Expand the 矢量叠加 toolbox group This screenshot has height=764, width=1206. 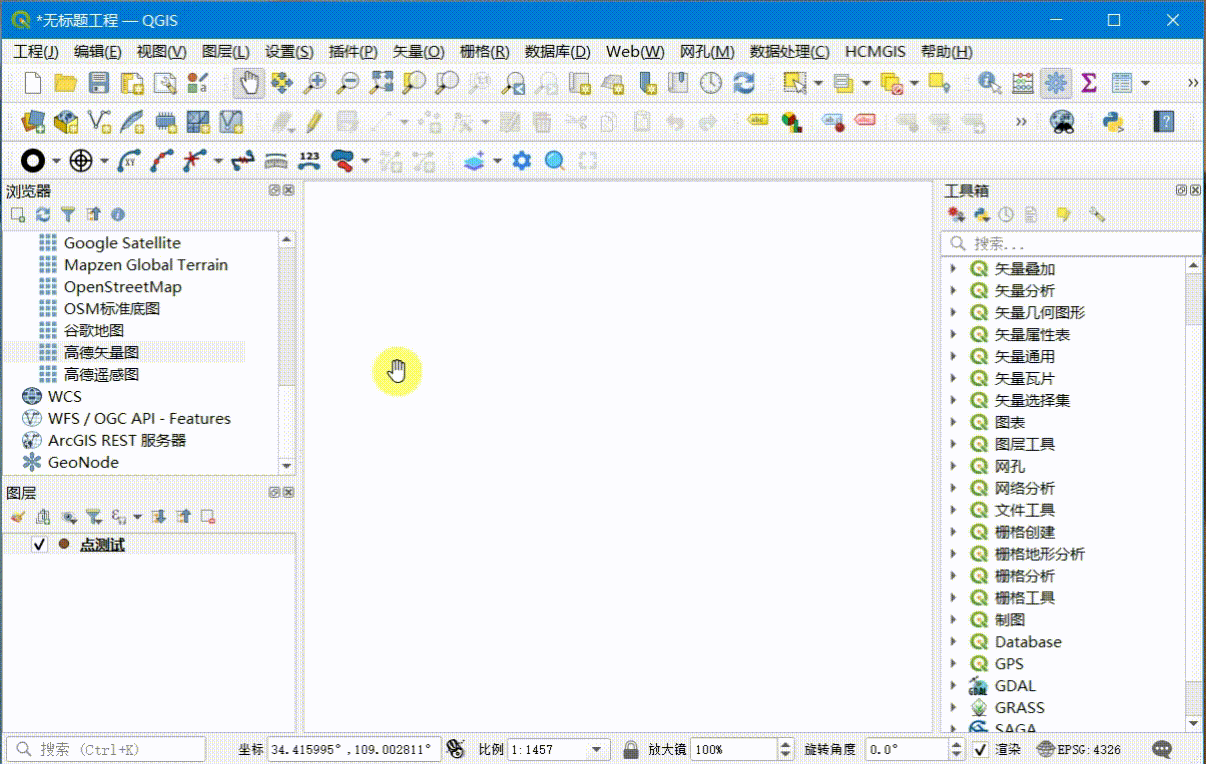click(953, 269)
